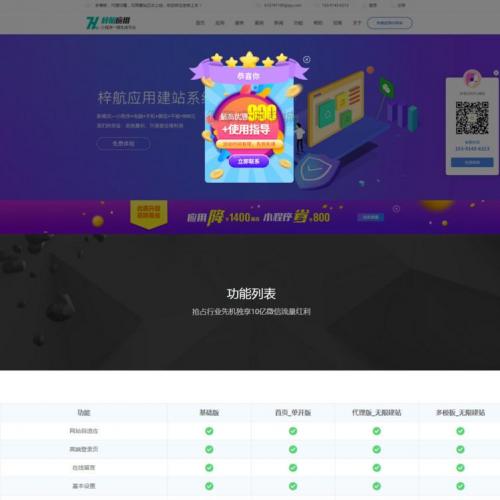Click 网站自适应 checkmark under 代理版_无限建站
Screen dimensions: 500x500
coord(377,431)
